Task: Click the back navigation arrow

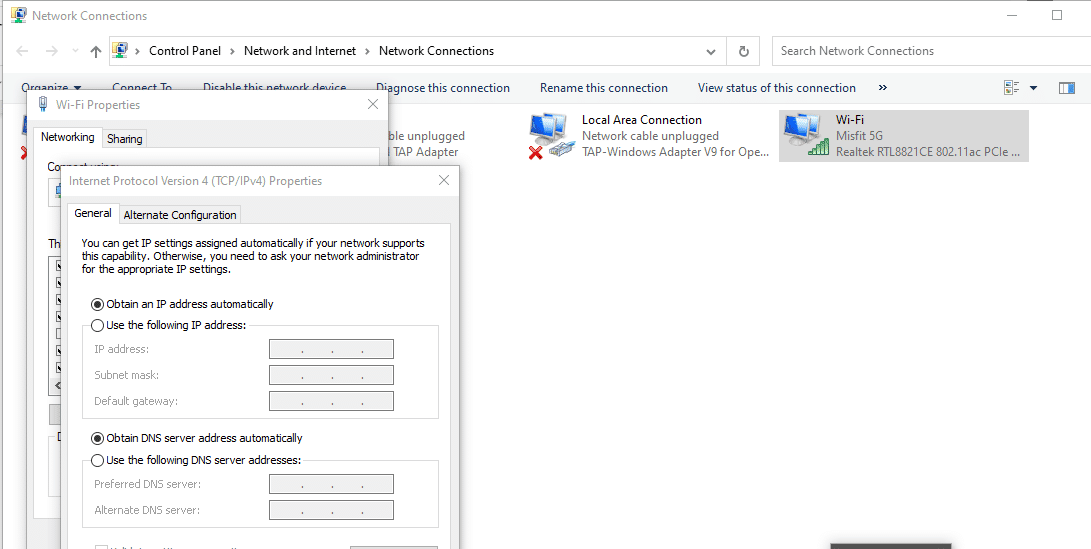Action: pyautogui.click(x=23, y=51)
